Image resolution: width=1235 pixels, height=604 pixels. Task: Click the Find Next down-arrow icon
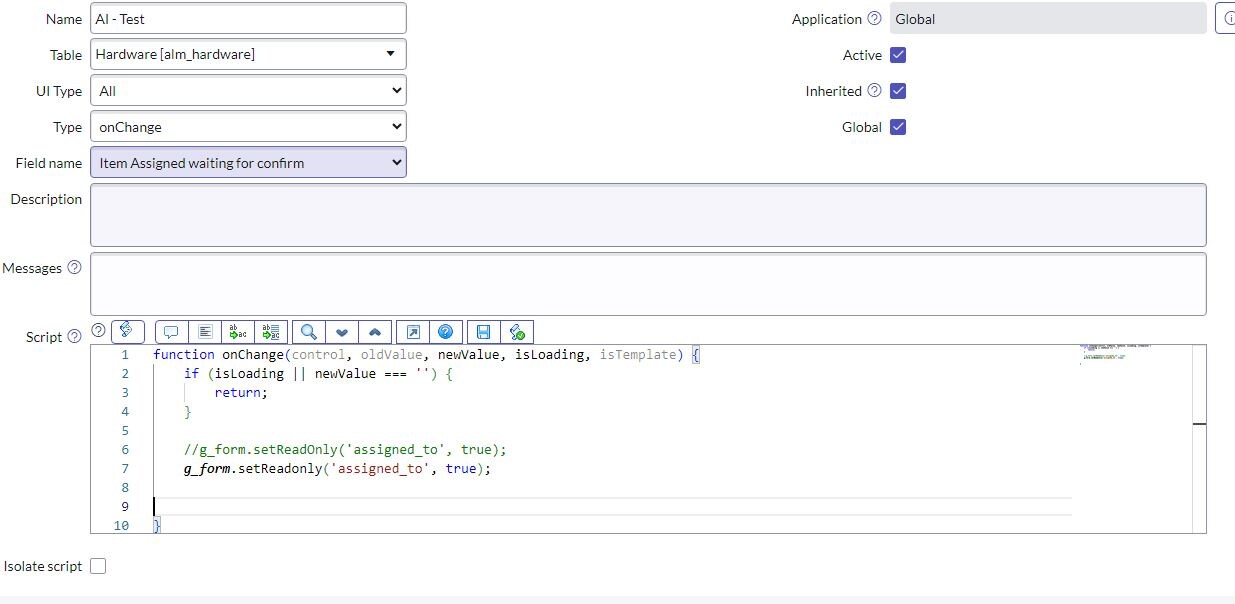(x=342, y=332)
